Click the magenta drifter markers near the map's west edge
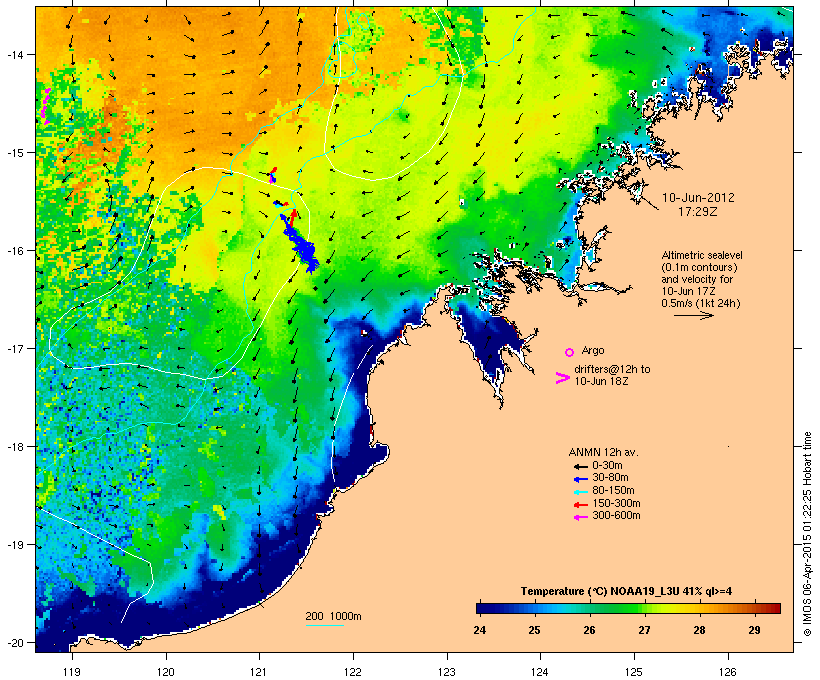 tap(46, 106)
